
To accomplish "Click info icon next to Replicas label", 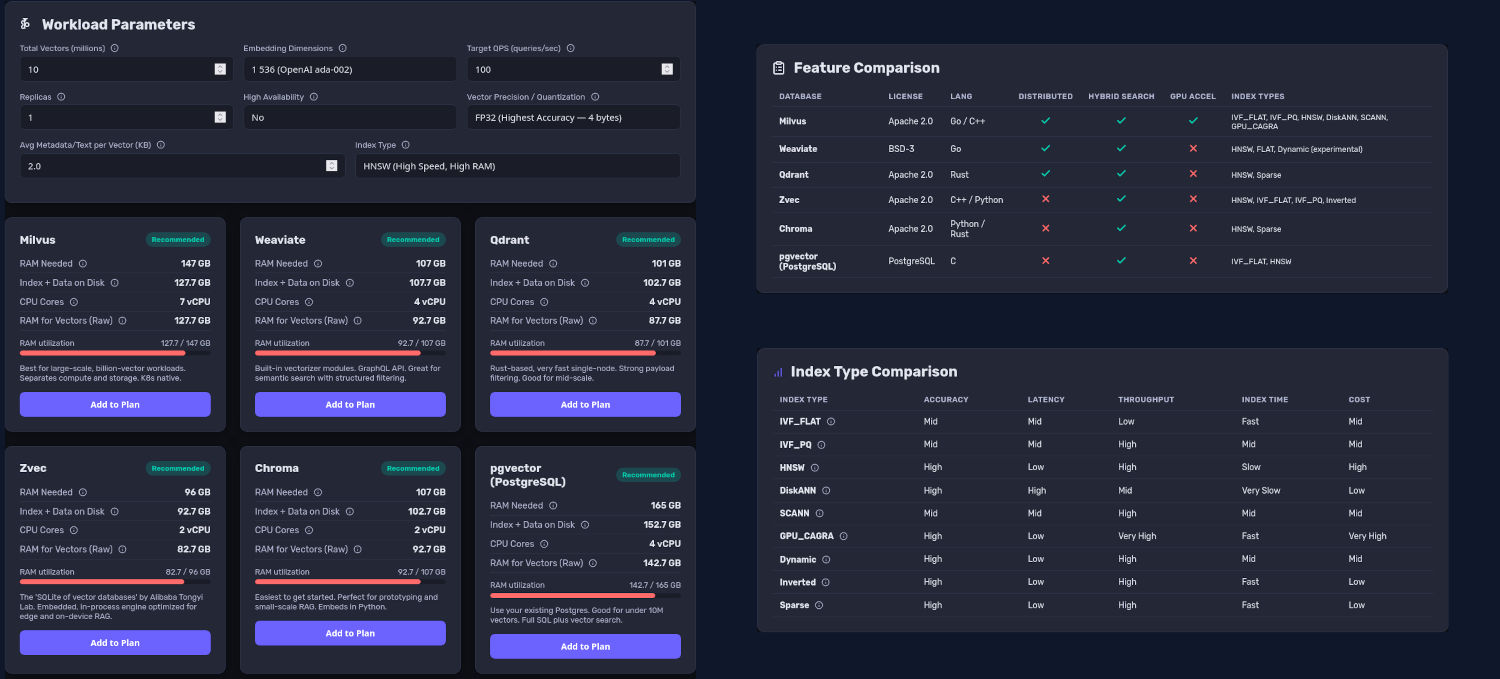I will pyautogui.click(x=61, y=97).
